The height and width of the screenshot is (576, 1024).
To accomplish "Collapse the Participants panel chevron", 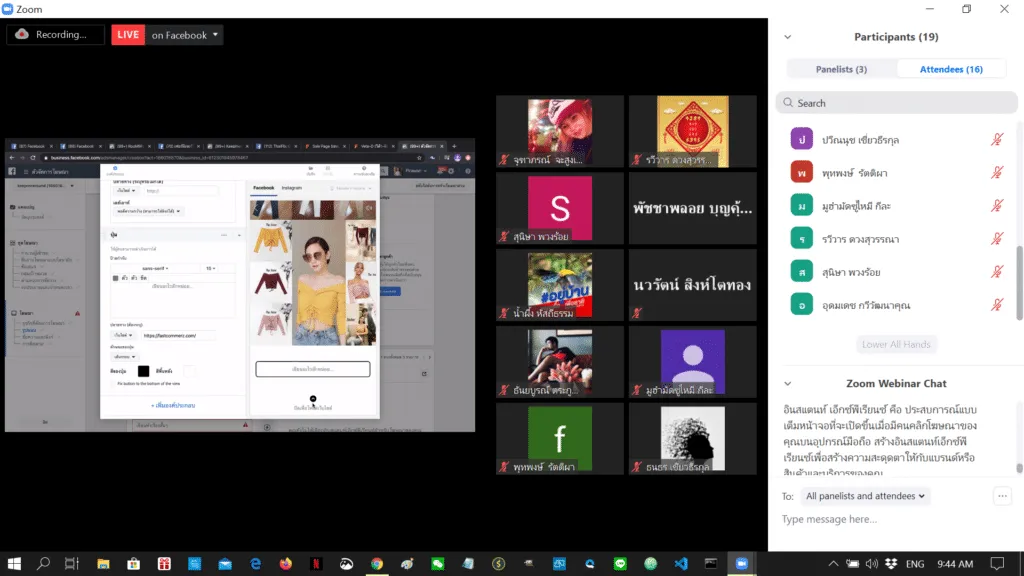I will point(788,37).
